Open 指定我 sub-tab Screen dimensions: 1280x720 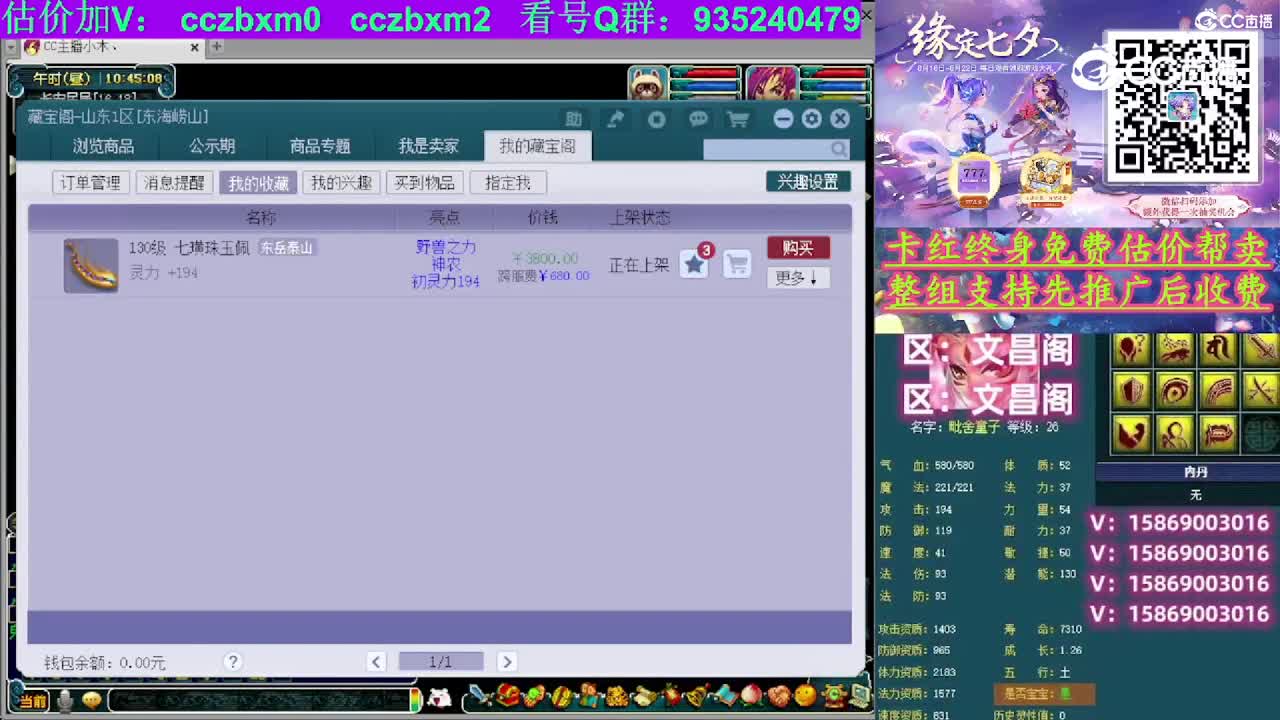(508, 183)
